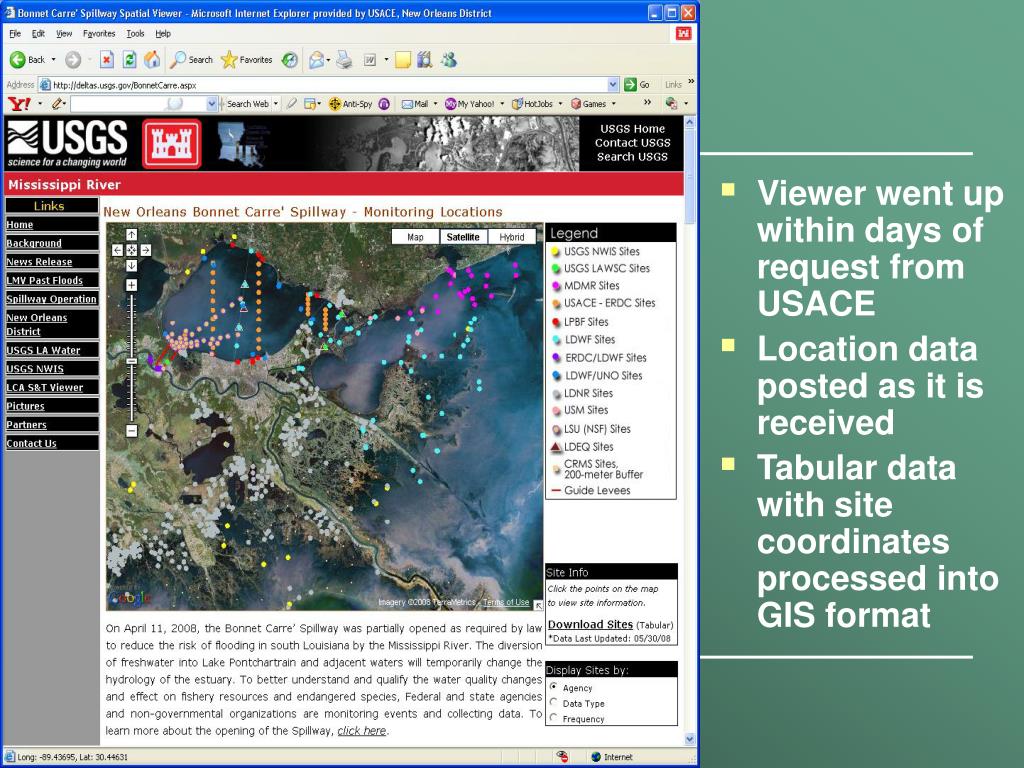Pan the map right with the arrow
Viewport: 1024px width, 768px height.
click(x=146, y=250)
